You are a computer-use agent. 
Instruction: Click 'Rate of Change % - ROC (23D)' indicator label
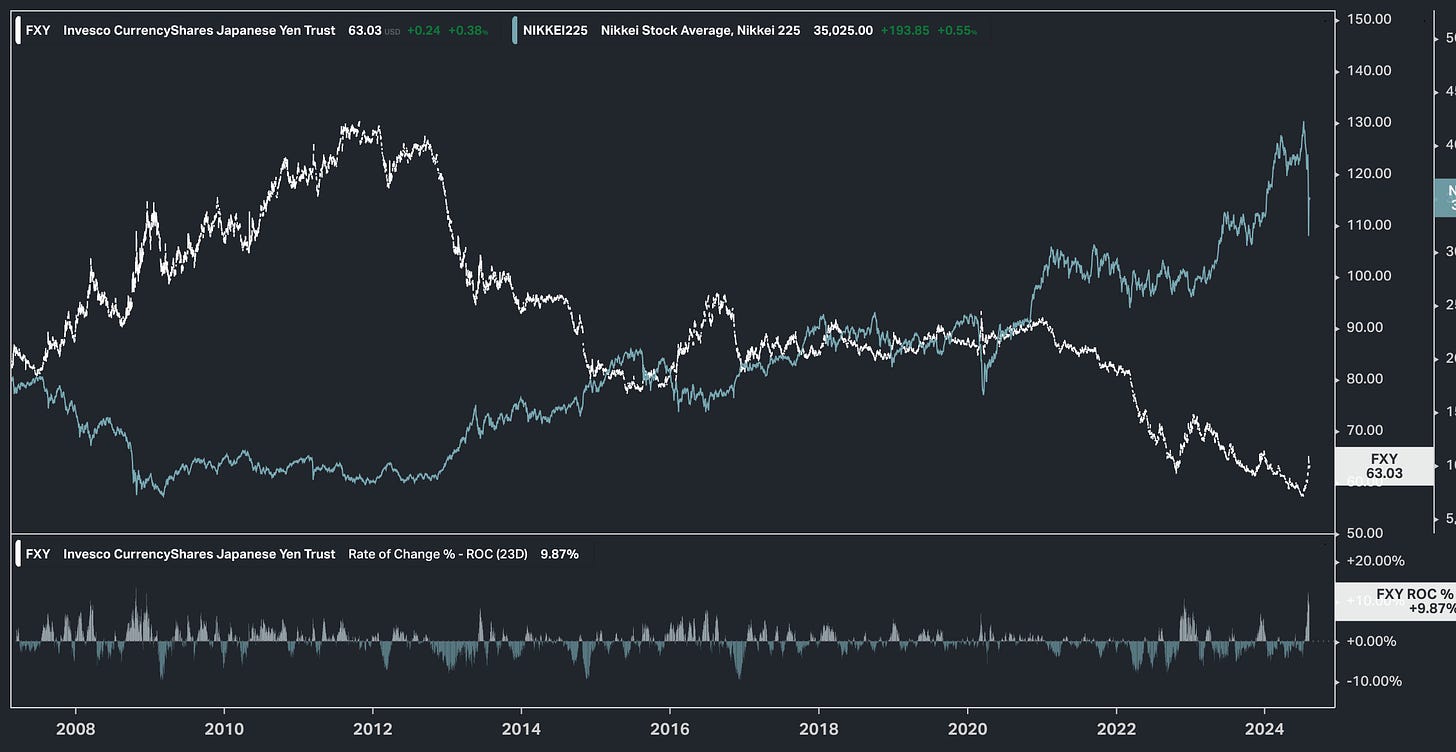coord(438,554)
